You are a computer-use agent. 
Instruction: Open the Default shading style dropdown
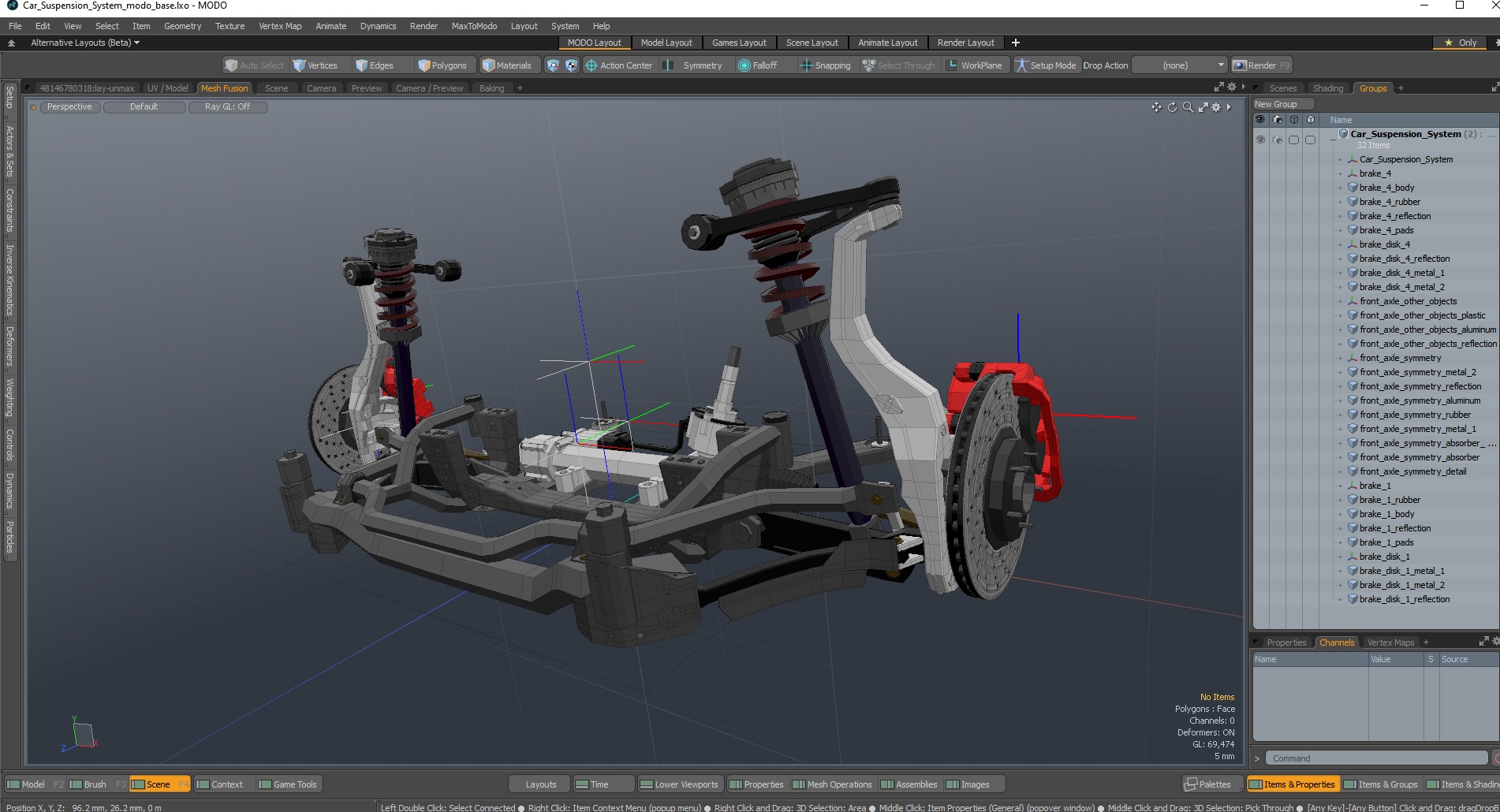tap(144, 107)
